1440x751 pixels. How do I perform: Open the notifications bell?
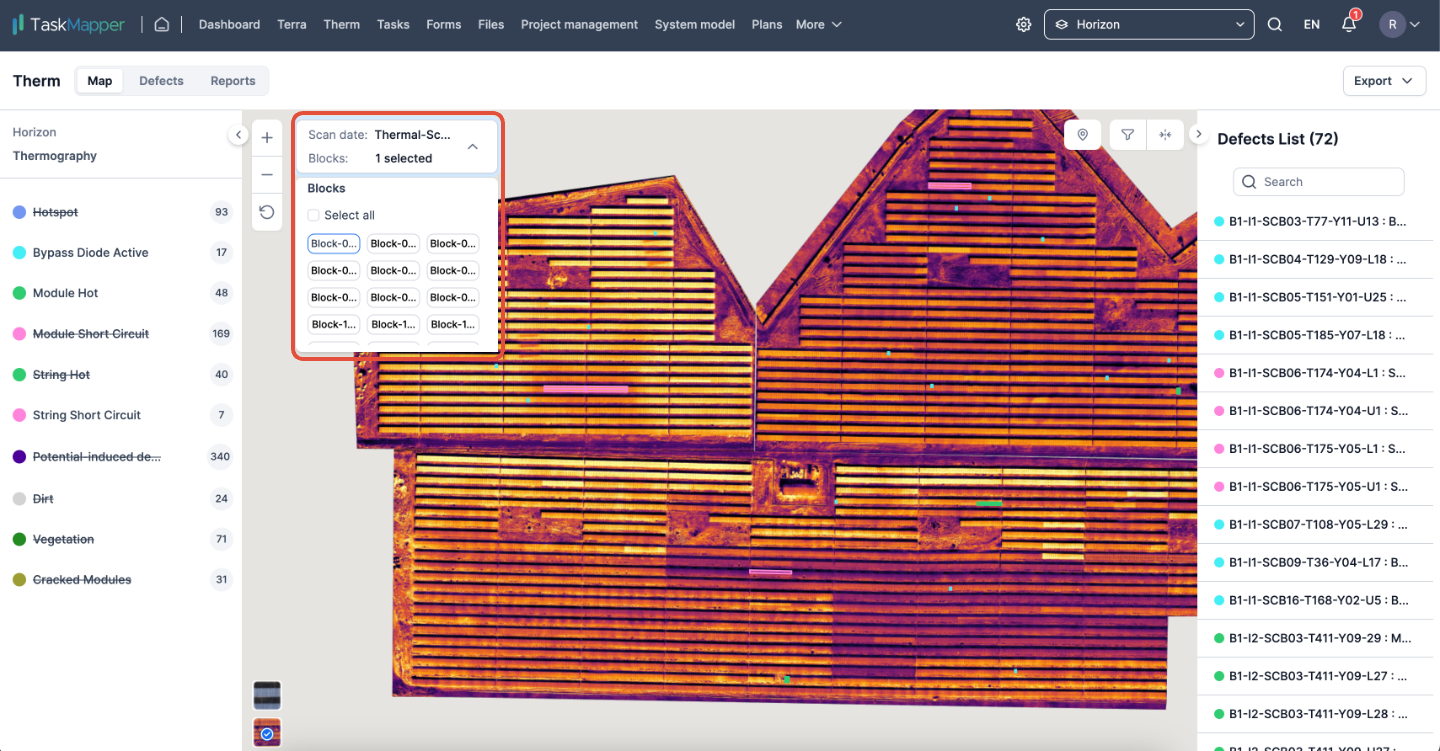[1349, 24]
